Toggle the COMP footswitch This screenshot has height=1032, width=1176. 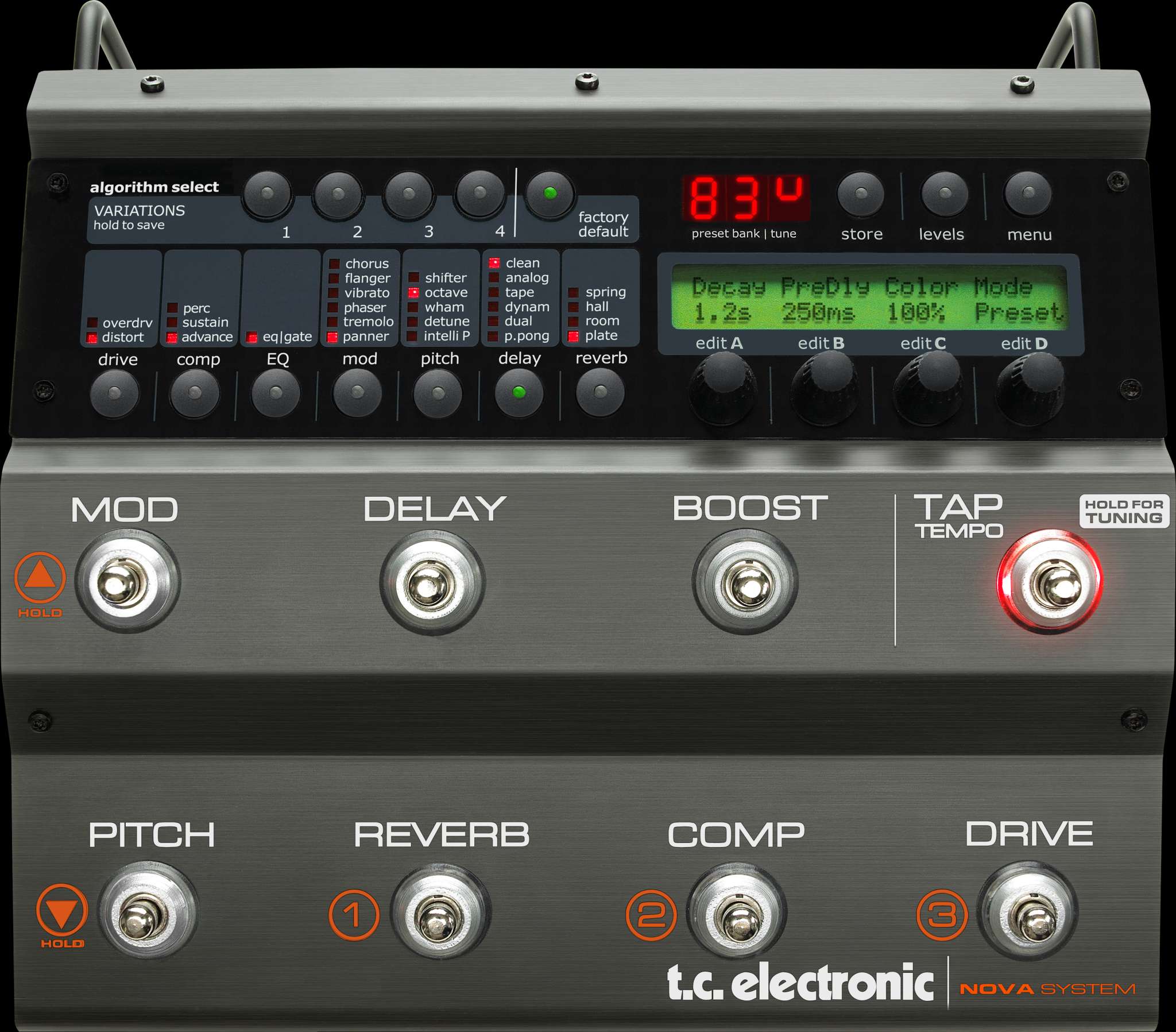[737, 912]
